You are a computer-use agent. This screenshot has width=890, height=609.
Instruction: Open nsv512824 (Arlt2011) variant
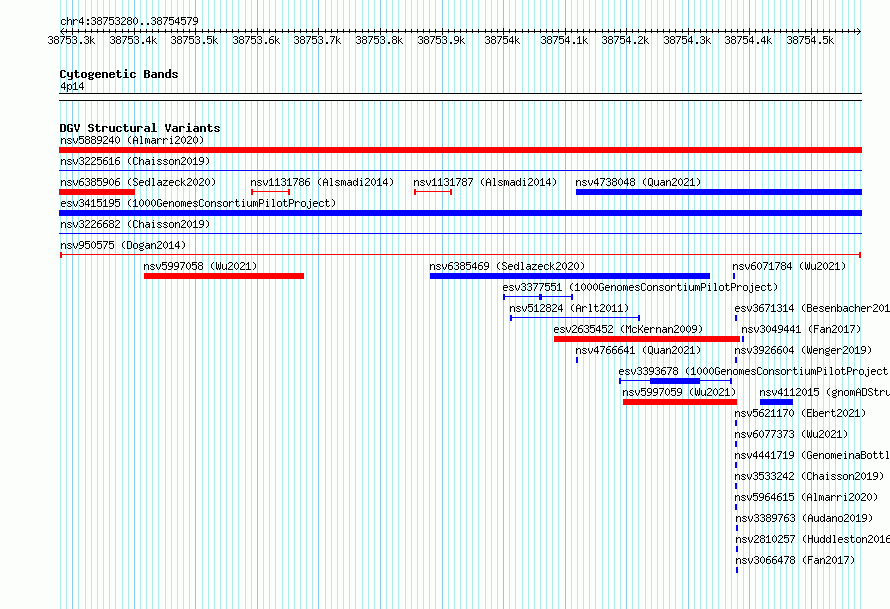[x=569, y=308]
